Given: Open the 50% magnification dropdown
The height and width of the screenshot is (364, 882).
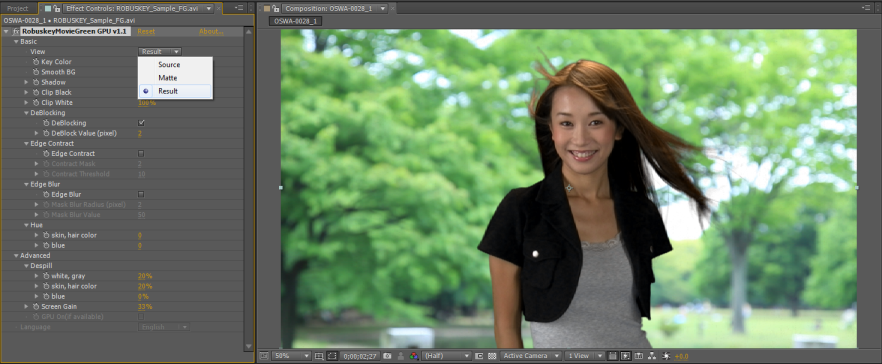Looking at the screenshot, I should point(291,356).
